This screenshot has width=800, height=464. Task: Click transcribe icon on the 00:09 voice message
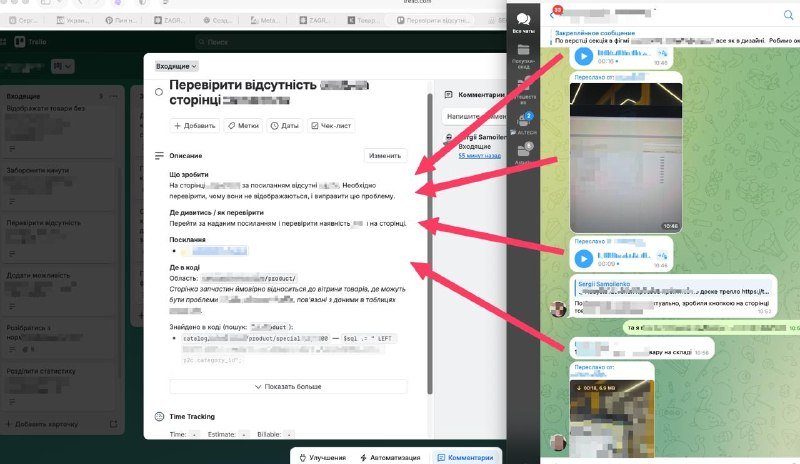coord(662,255)
